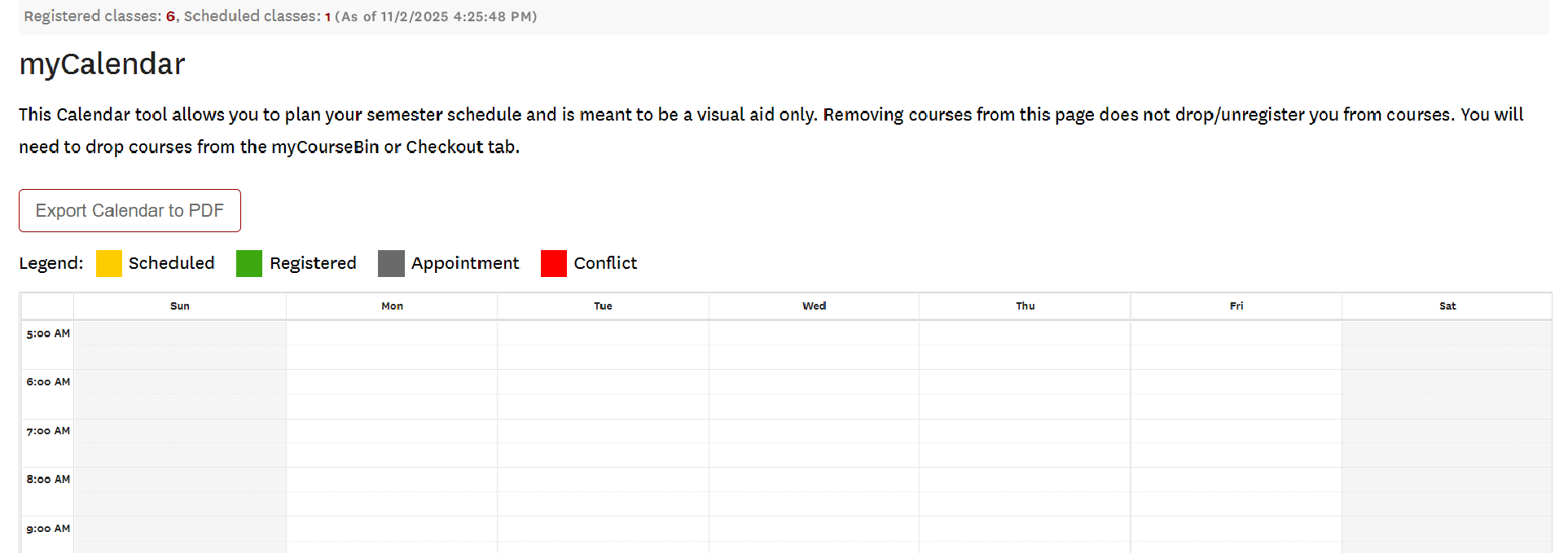Click the 7:00 AM time label
This screenshot has height=554, width=1568.
click(x=48, y=430)
